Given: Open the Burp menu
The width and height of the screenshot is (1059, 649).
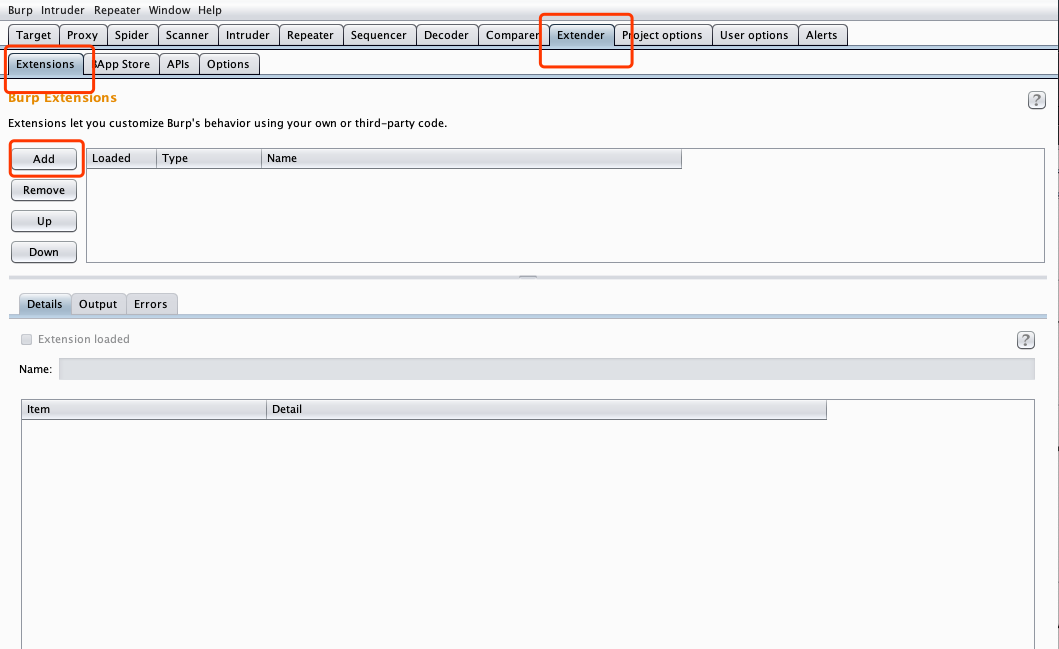Looking at the screenshot, I should [x=20, y=10].
